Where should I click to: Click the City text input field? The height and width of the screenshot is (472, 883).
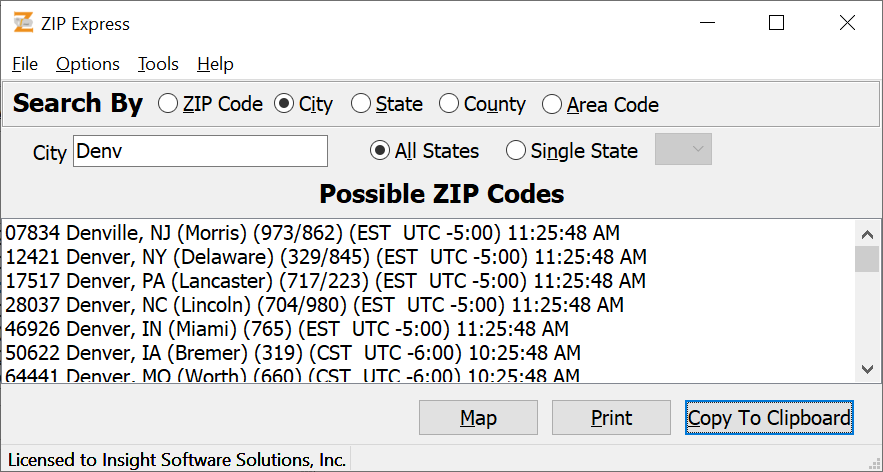coord(200,152)
